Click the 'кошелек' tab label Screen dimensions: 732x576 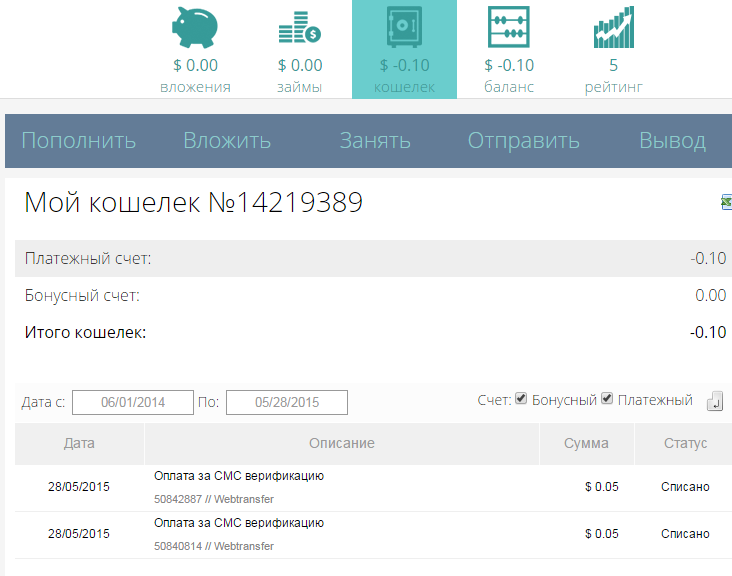404,87
